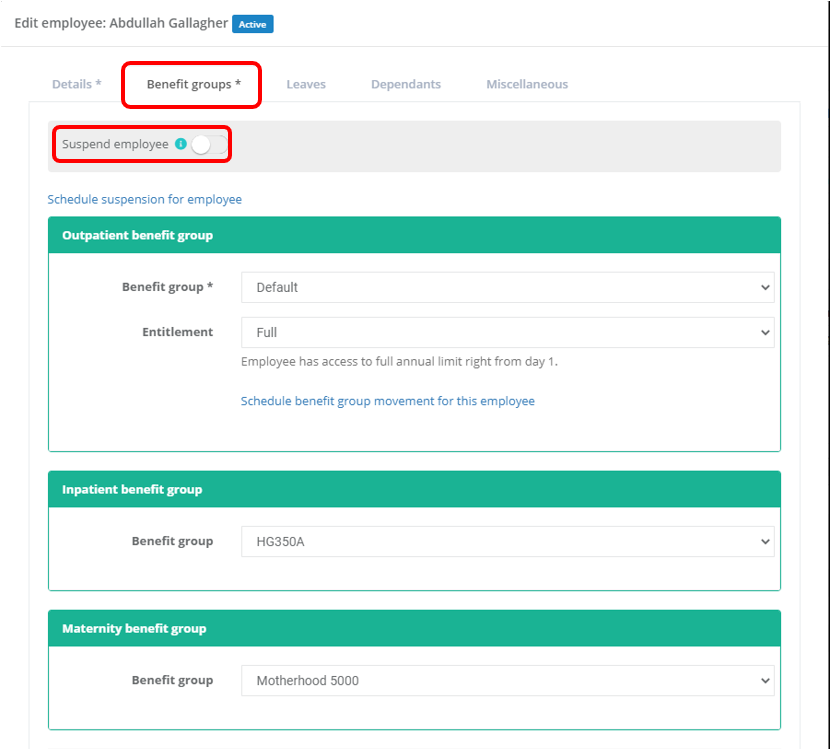The image size is (831, 750).
Task: Open the Miscellaneous tab
Action: click(x=527, y=85)
